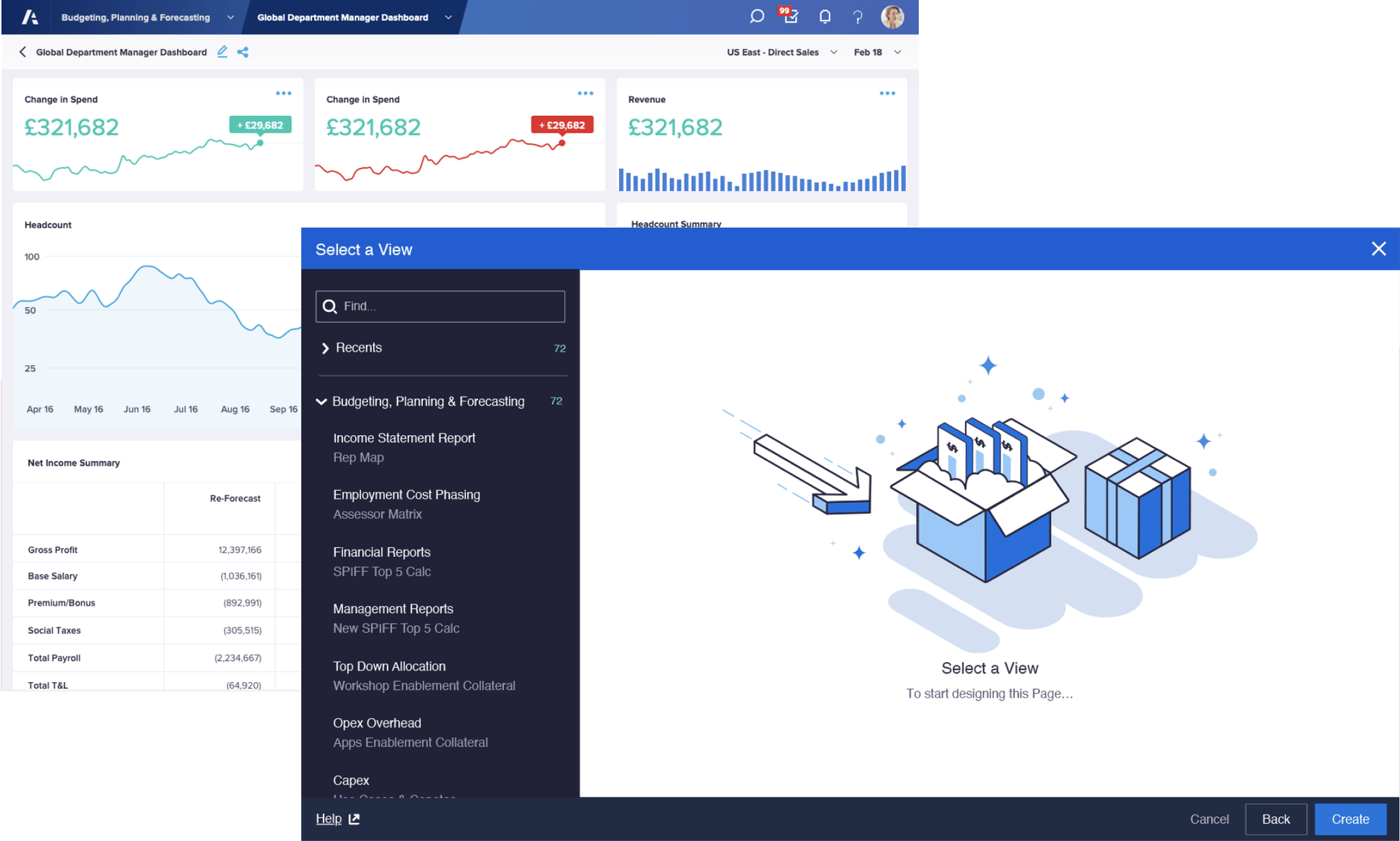1400x841 pixels.
Task: Open the chat conversation icon
Action: tap(757, 16)
